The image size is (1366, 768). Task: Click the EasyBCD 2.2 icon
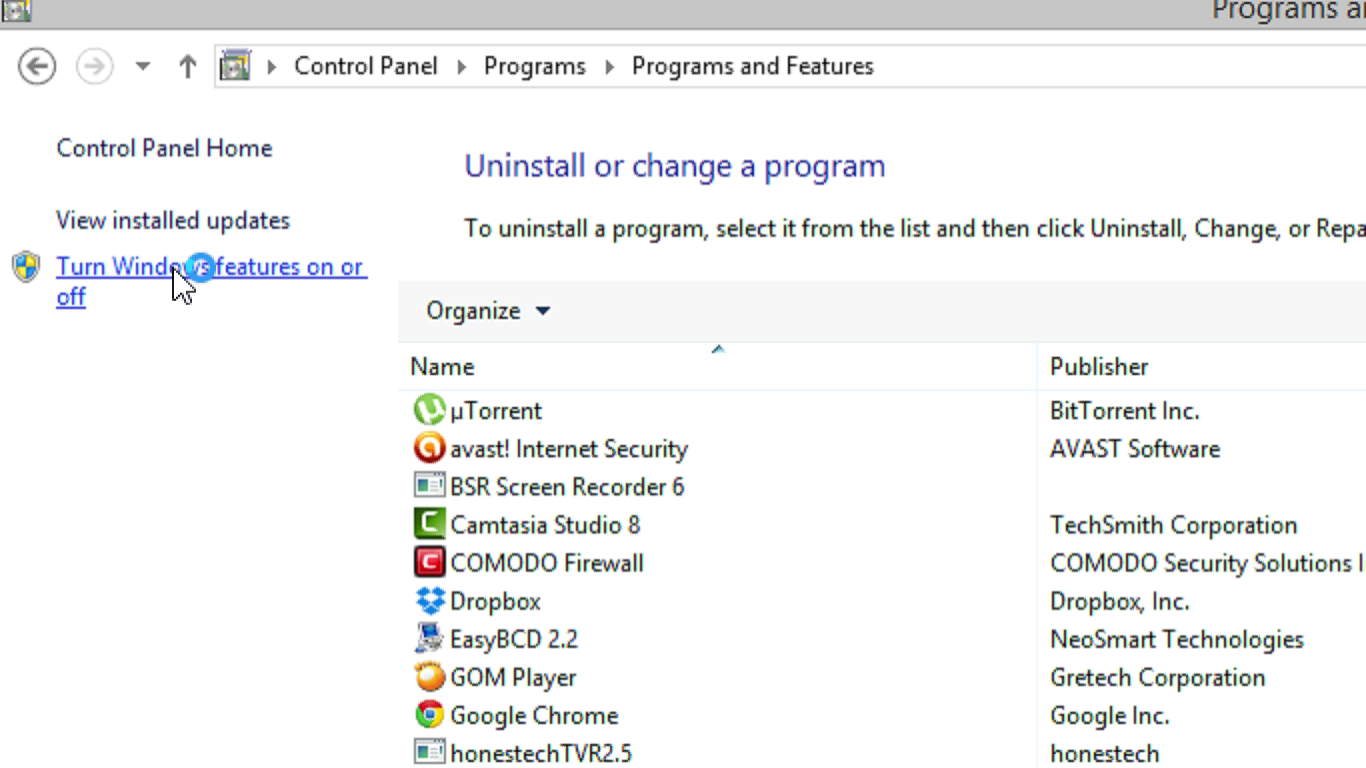pos(429,638)
